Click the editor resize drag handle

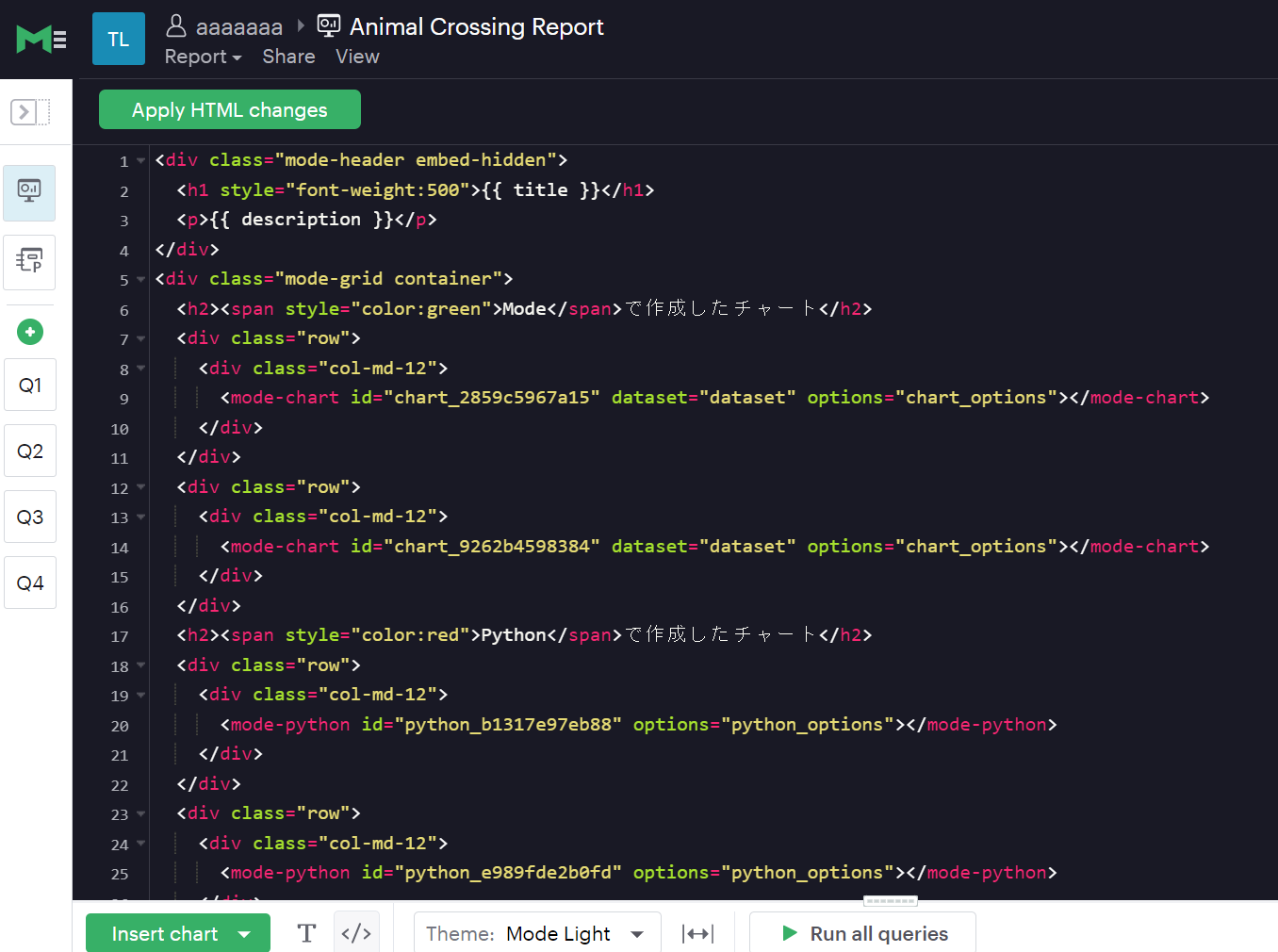point(891,901)
